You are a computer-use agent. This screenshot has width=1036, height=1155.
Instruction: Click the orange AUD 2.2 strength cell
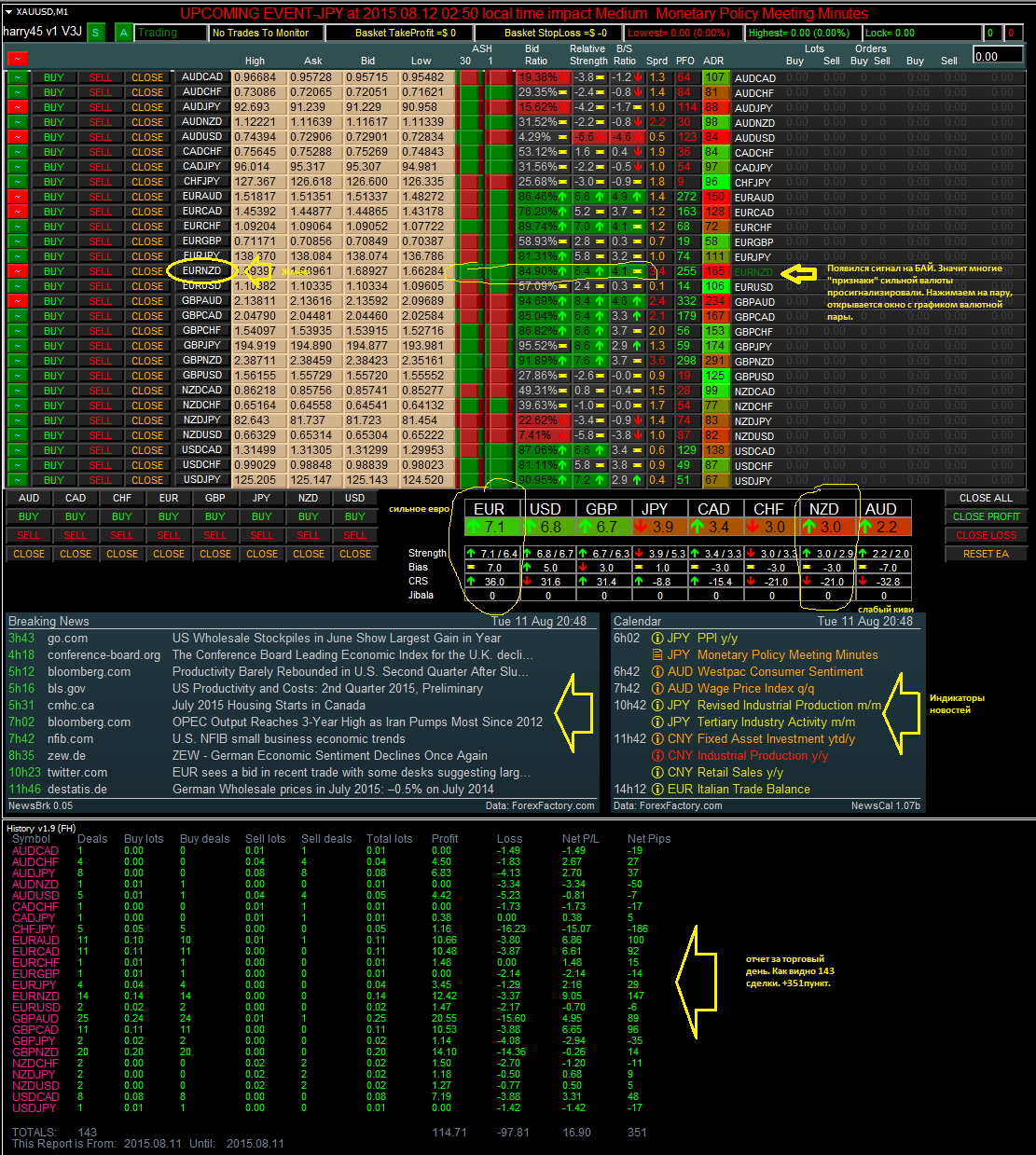point(884,527)
